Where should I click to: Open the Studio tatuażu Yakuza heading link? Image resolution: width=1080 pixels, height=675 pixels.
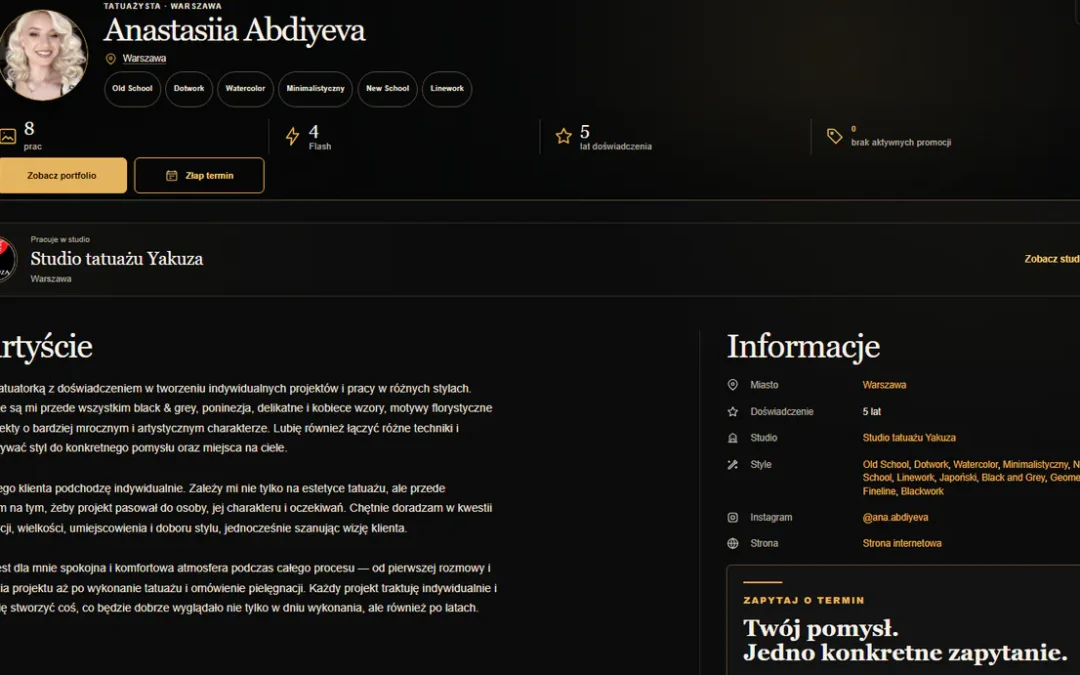[116, 259]
